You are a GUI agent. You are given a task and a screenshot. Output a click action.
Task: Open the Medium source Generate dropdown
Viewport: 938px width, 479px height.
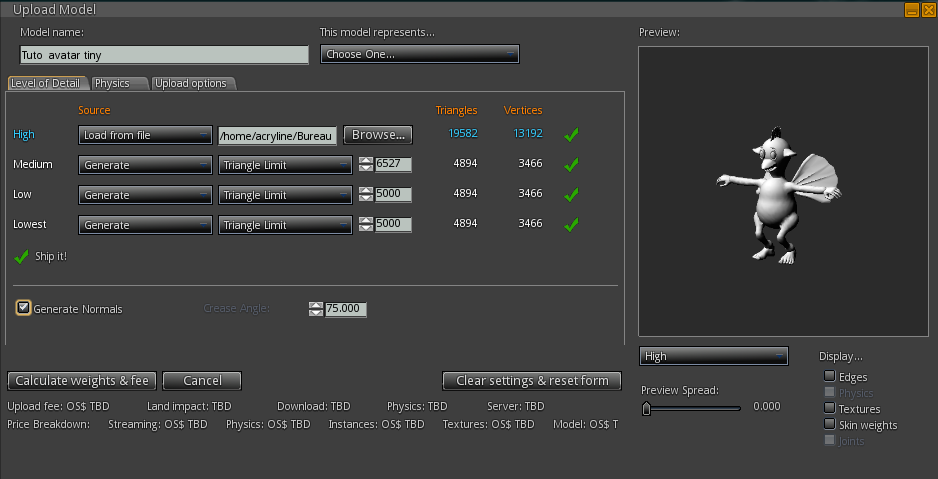[145, 165]
